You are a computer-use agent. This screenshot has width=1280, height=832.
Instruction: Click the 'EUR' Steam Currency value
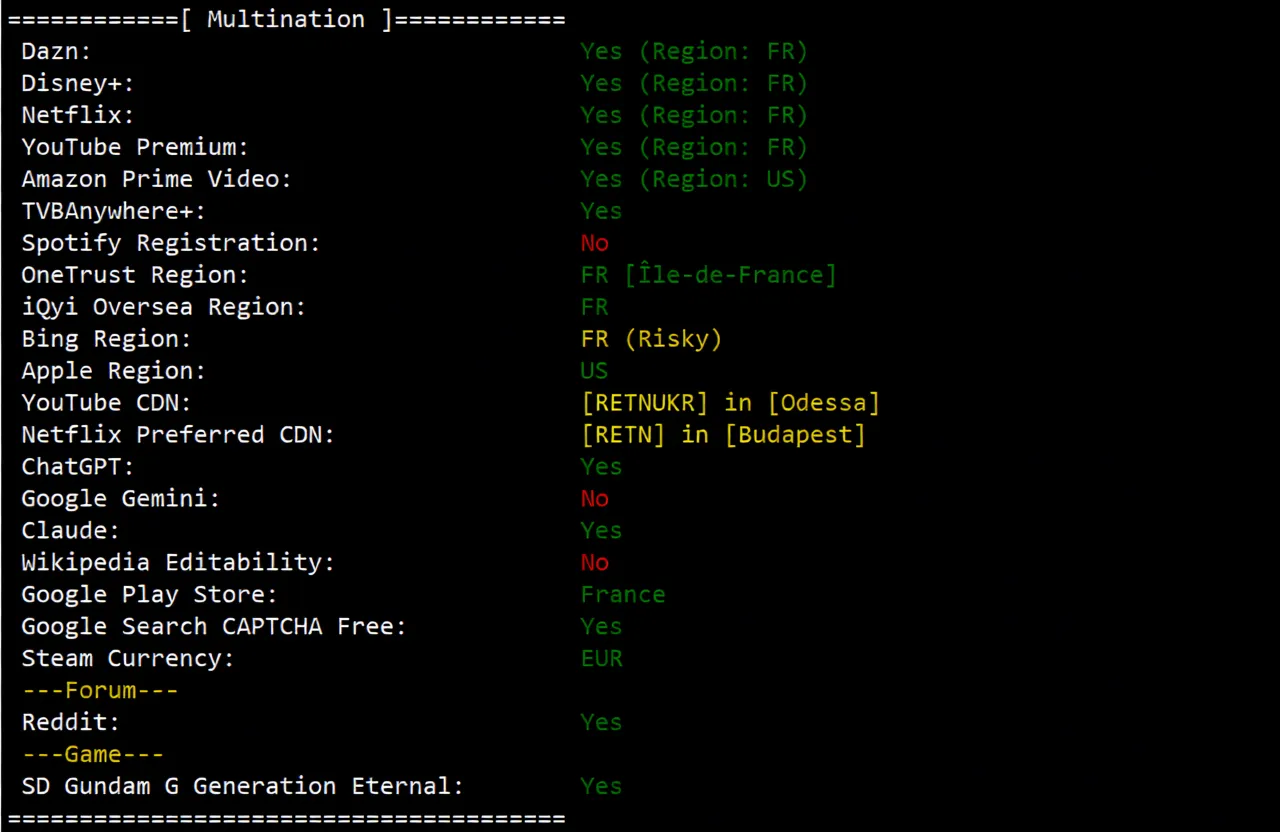coord(601,659)
